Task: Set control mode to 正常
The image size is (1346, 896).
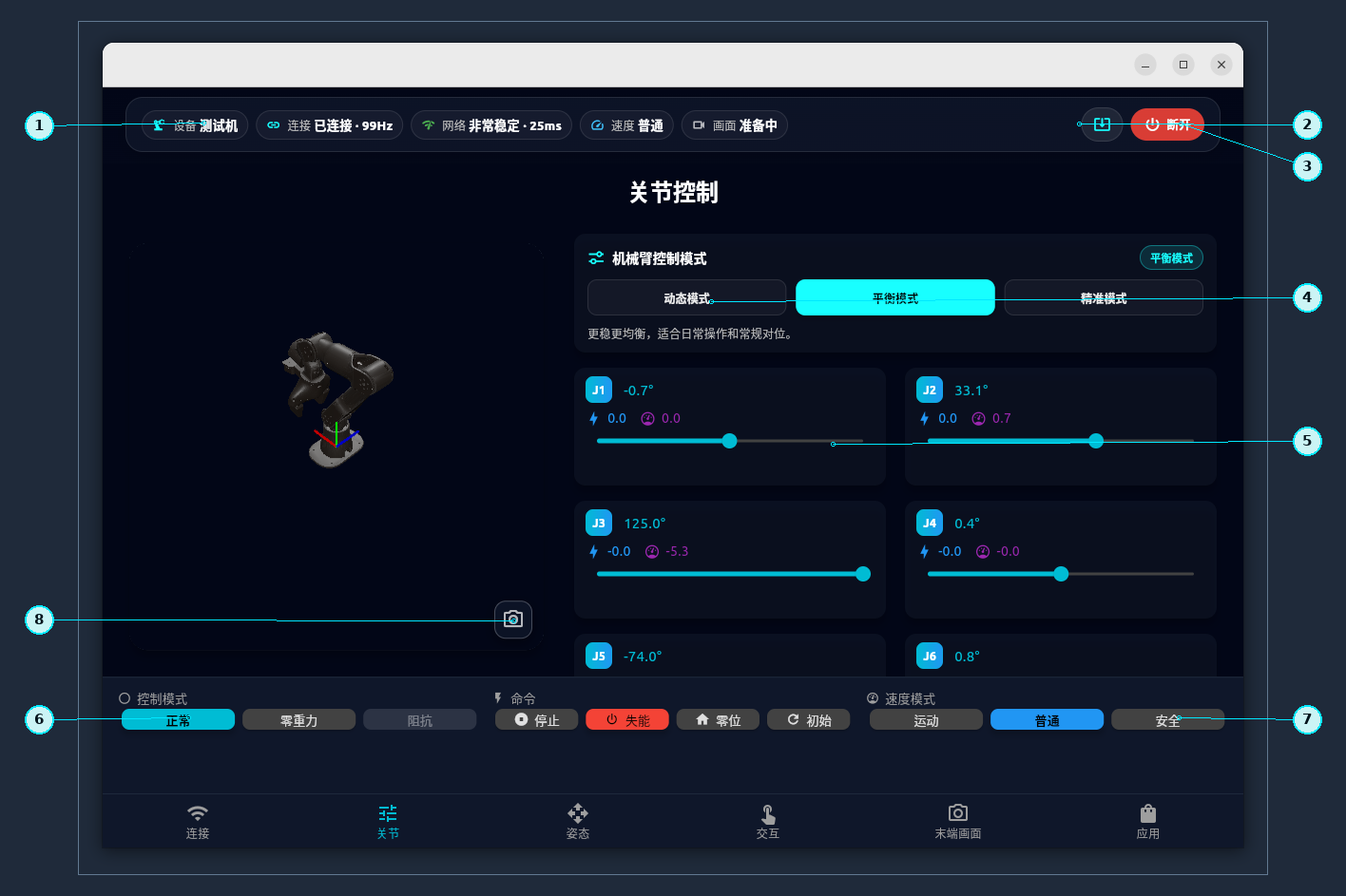Action: point(178,720)
